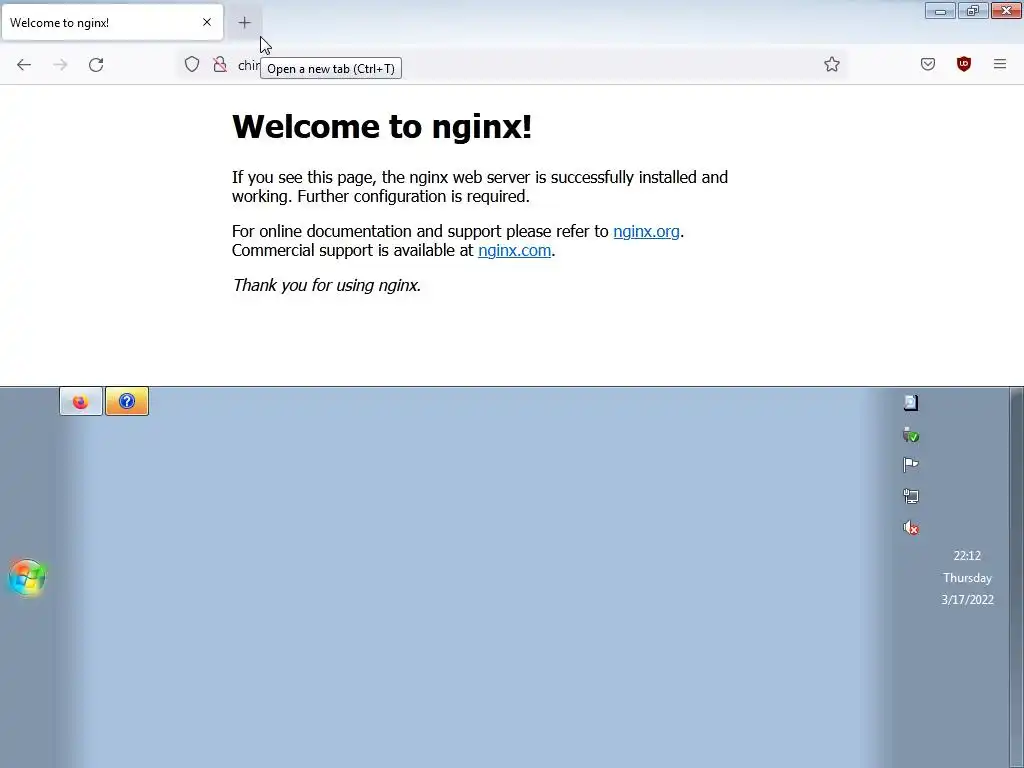Select the Welcome to nginx! tab
Screen dimensions: 1024x768
coord(112,22)
